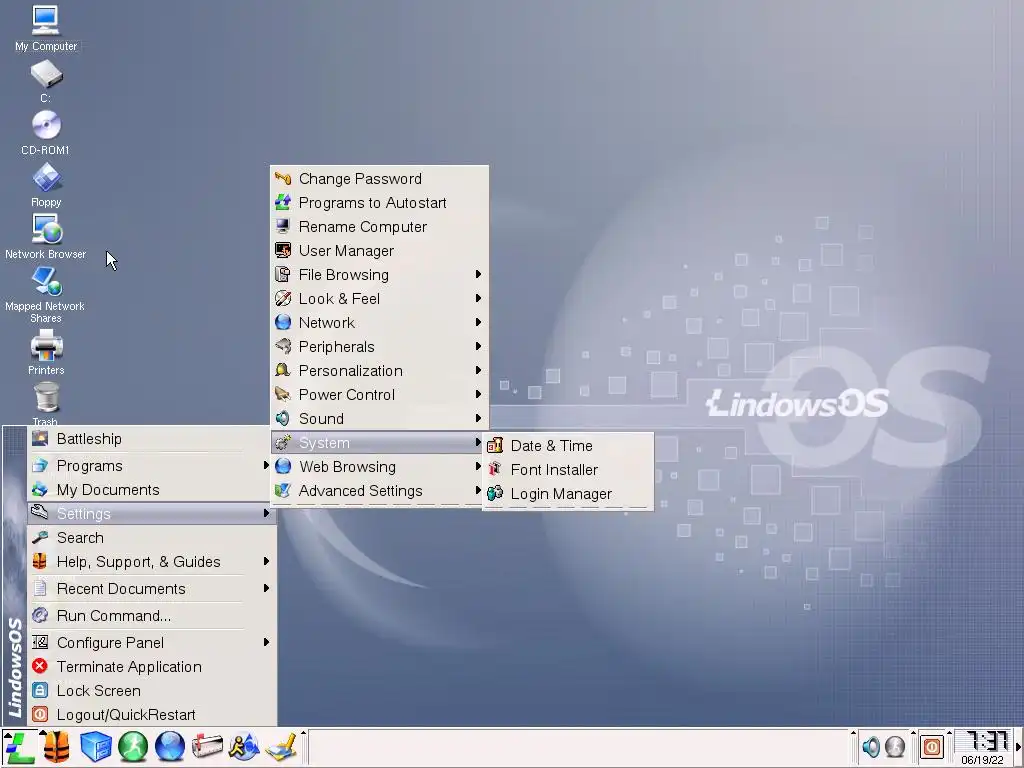Expand the Configure Panel submenu
Viewport: 1024px width, 768px height.
tap(152, 643)
